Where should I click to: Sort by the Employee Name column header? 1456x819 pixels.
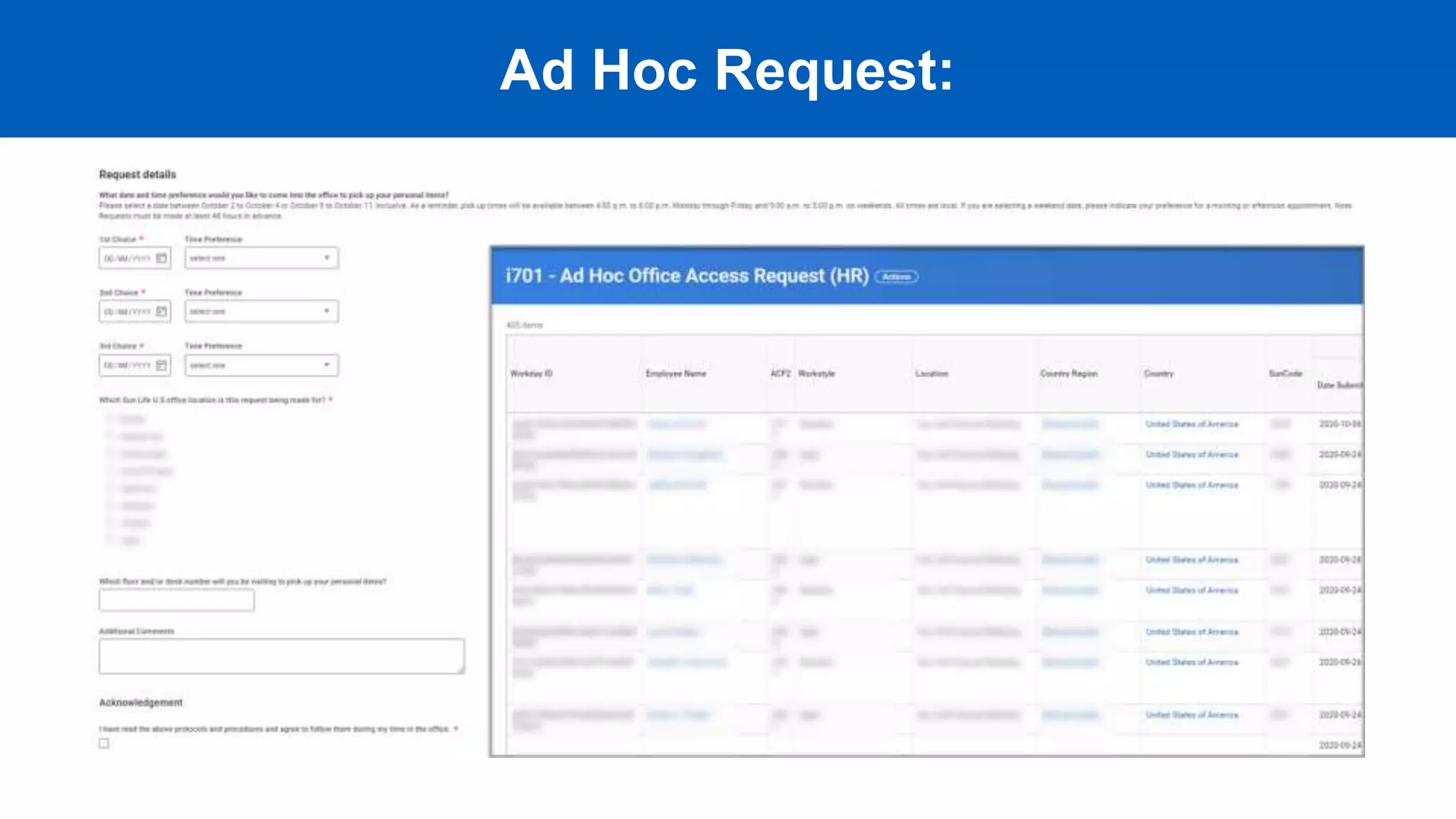pyautogui.click(x=675, y=374)
